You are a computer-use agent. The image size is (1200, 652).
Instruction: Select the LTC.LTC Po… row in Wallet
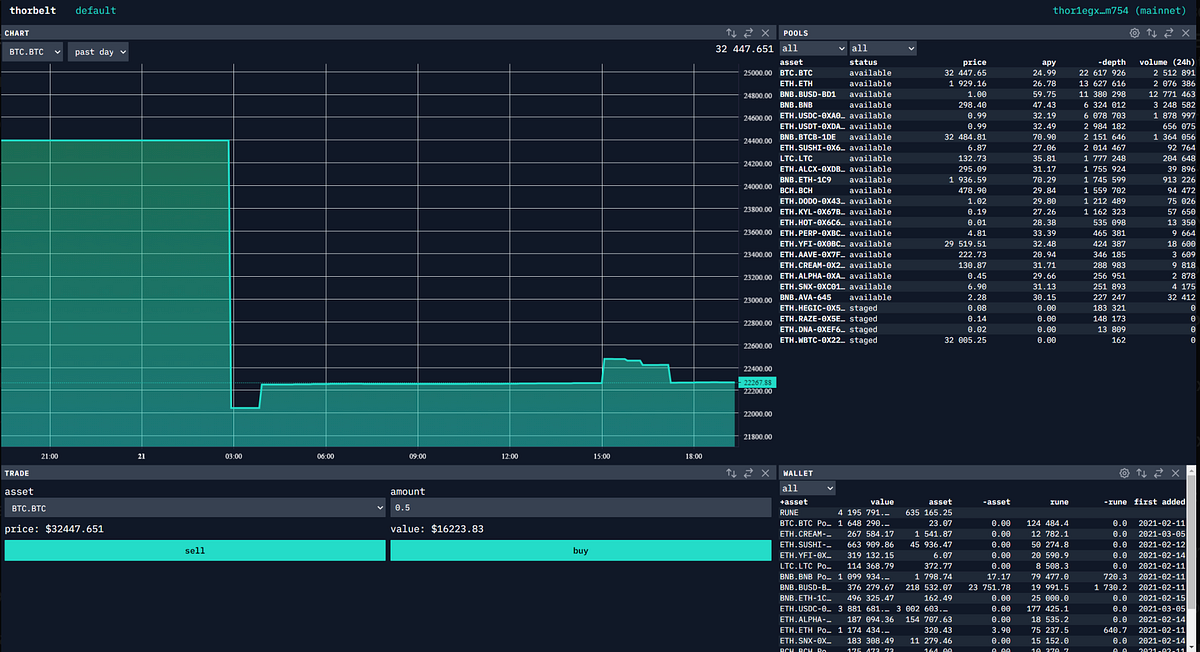pyautogui.click(x=982, y=566)
